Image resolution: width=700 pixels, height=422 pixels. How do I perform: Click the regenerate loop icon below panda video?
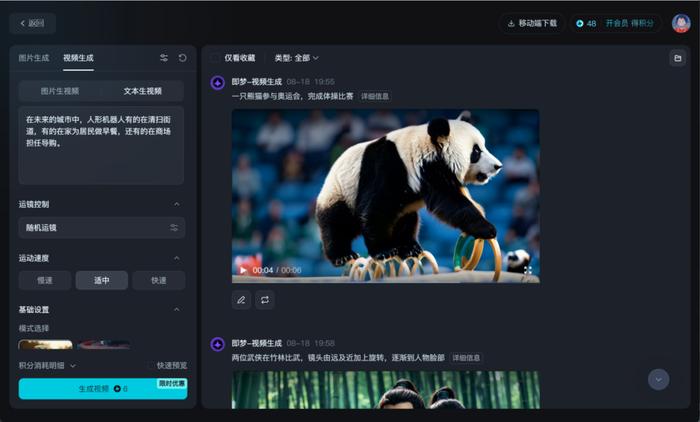265,299
